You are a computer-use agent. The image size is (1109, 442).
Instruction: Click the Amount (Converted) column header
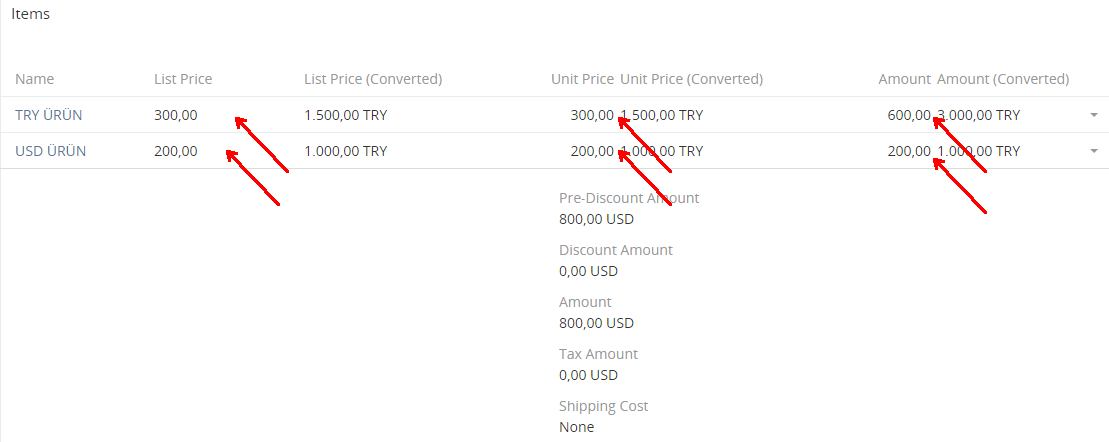pos(1003,79)
